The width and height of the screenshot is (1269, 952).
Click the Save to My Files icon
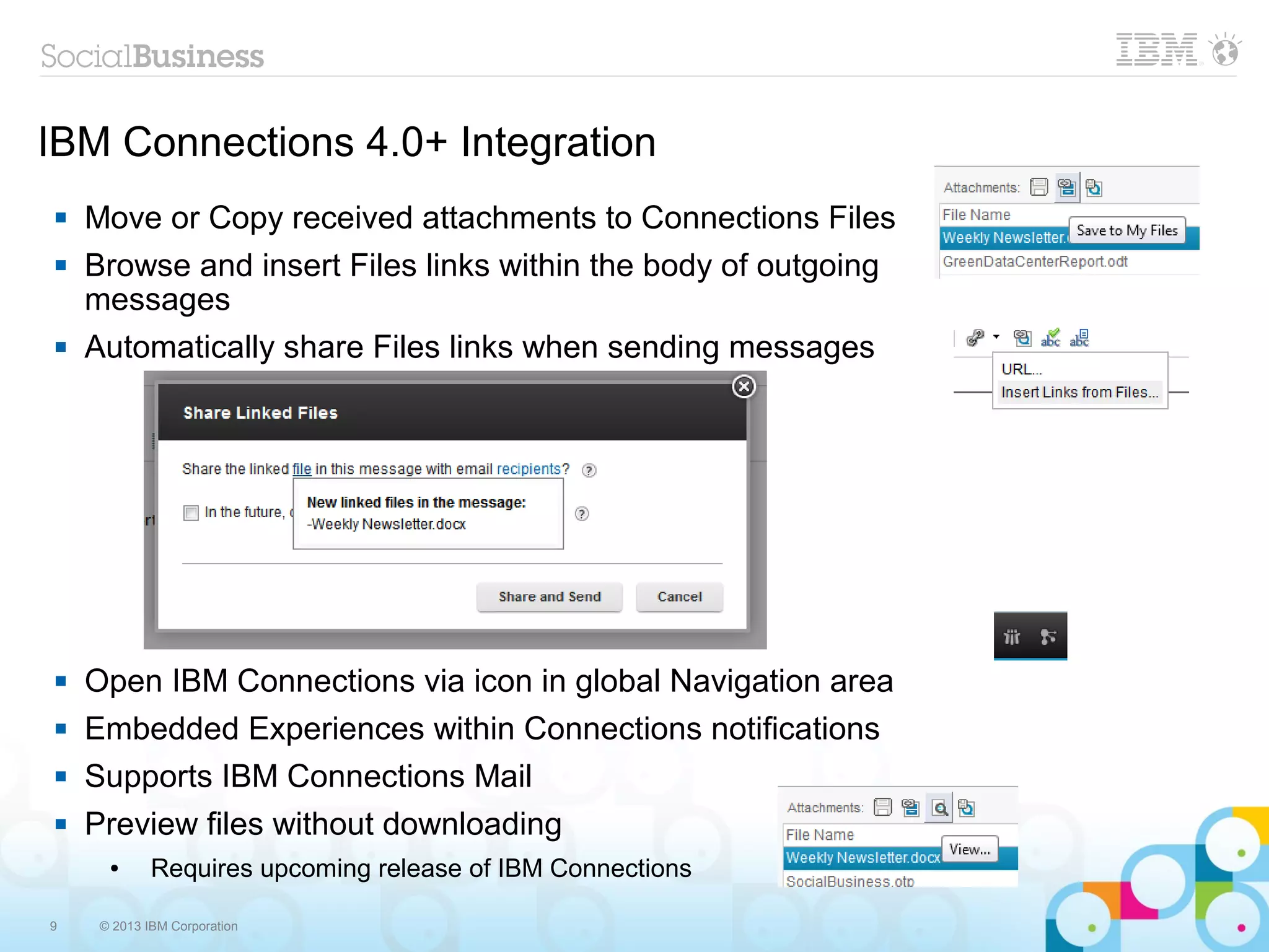pos(1066,187)
